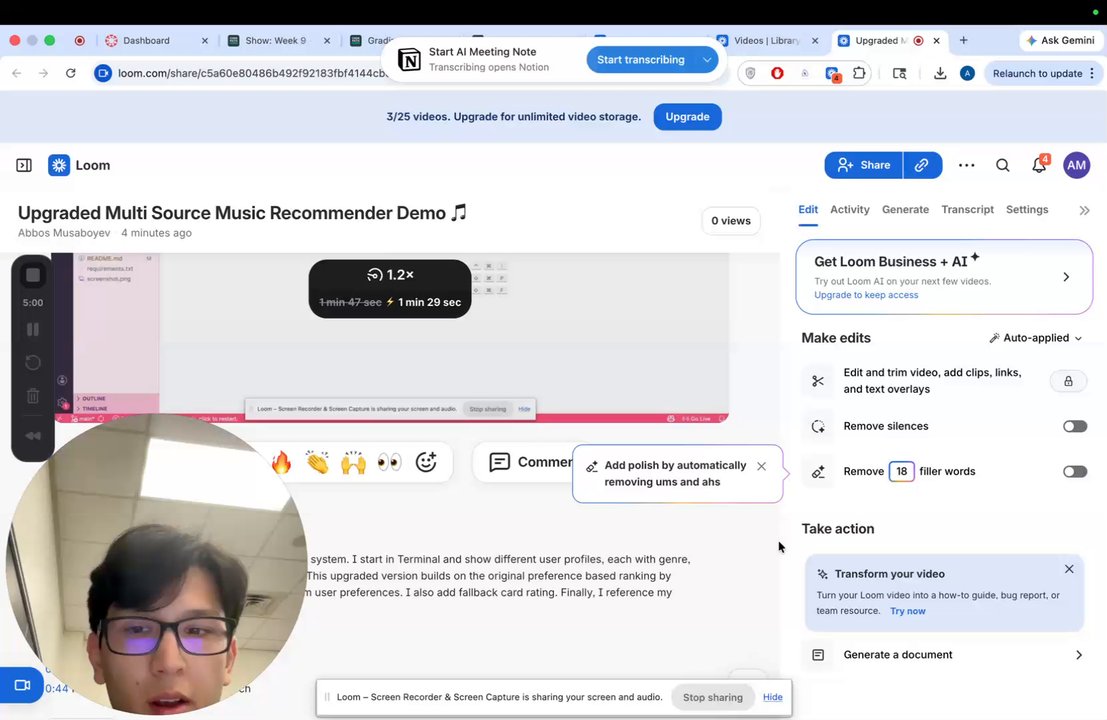The height and width of the screenshot is (720, 1107).
Task: React with the eyes emoji
Action: (390, 462)
